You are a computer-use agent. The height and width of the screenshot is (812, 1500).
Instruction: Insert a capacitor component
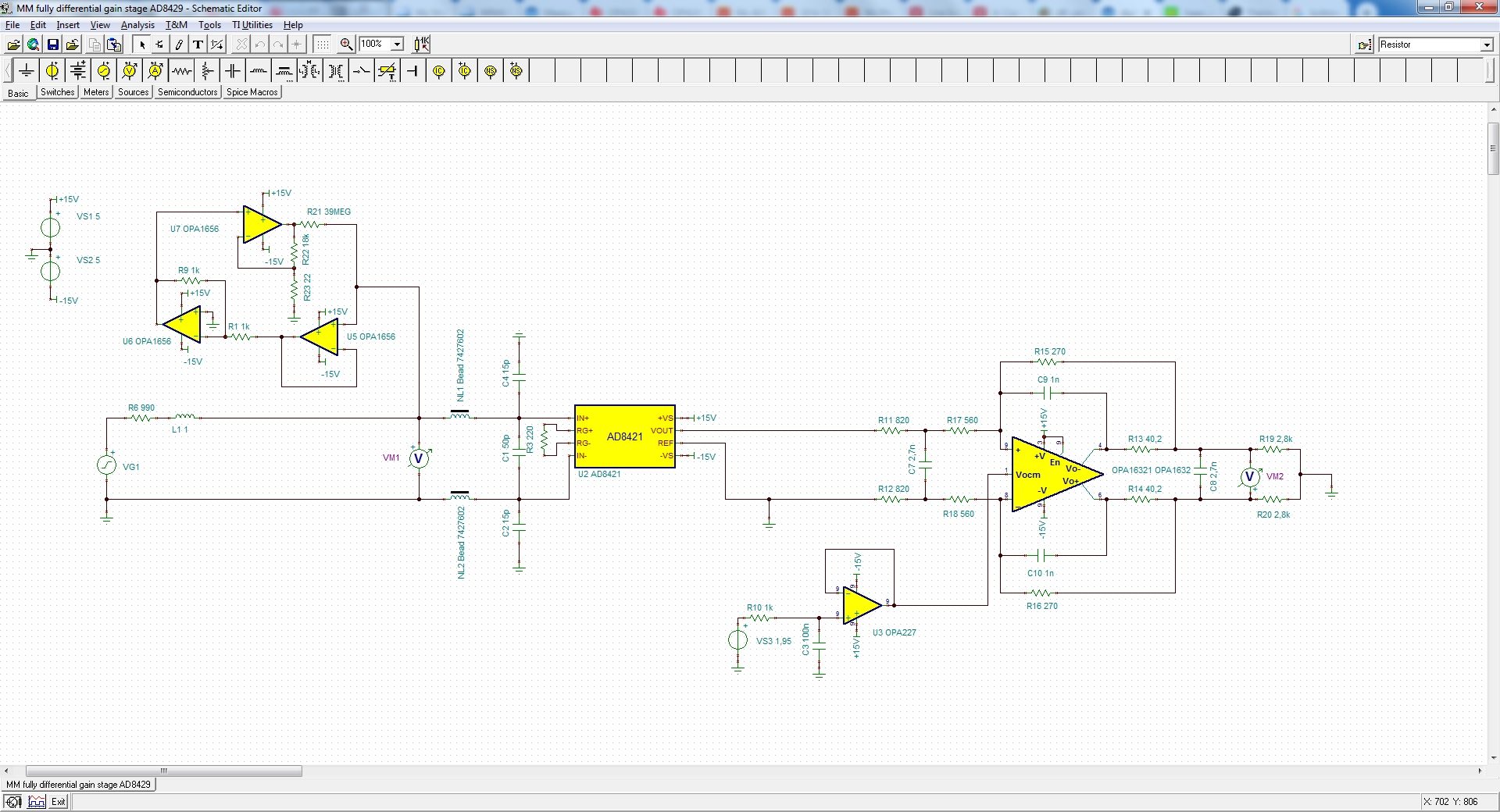(x=233, y=71)
